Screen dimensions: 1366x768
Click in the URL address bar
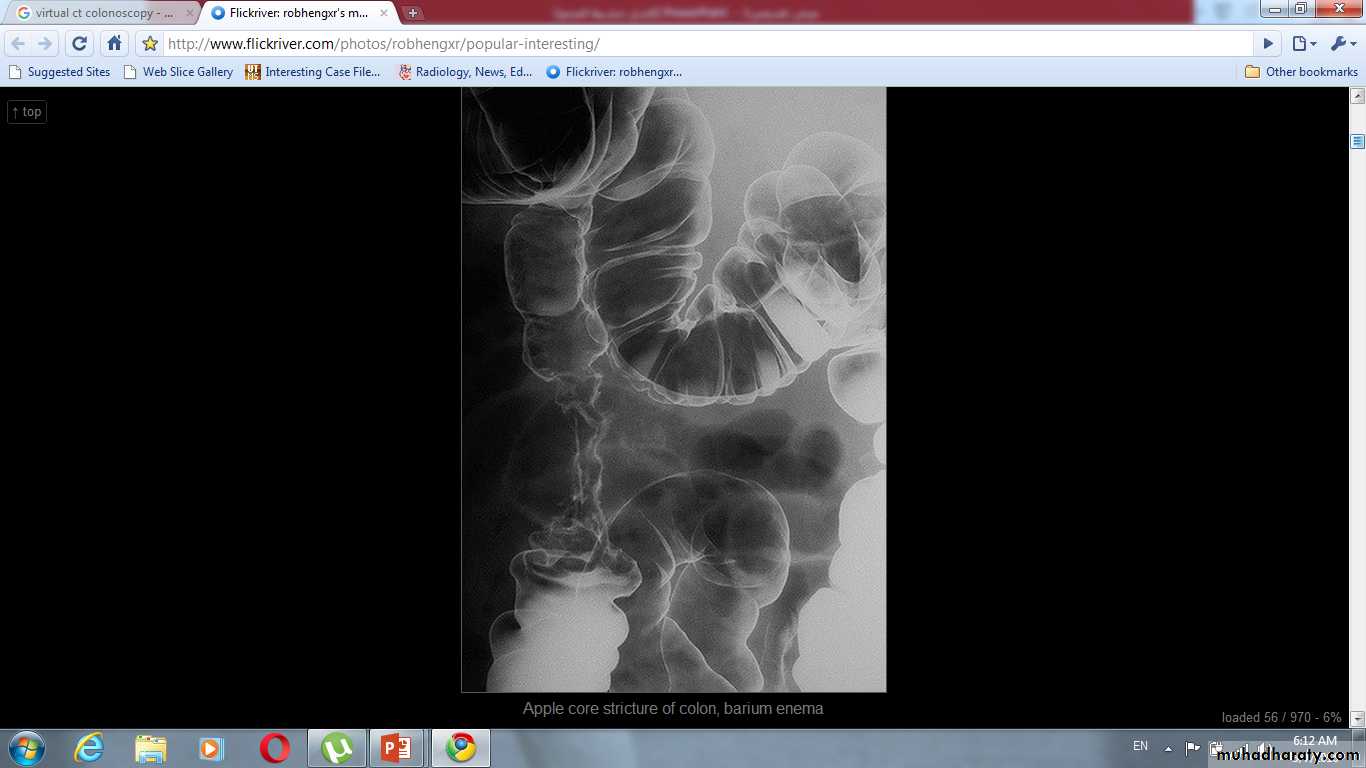(700, 44)
